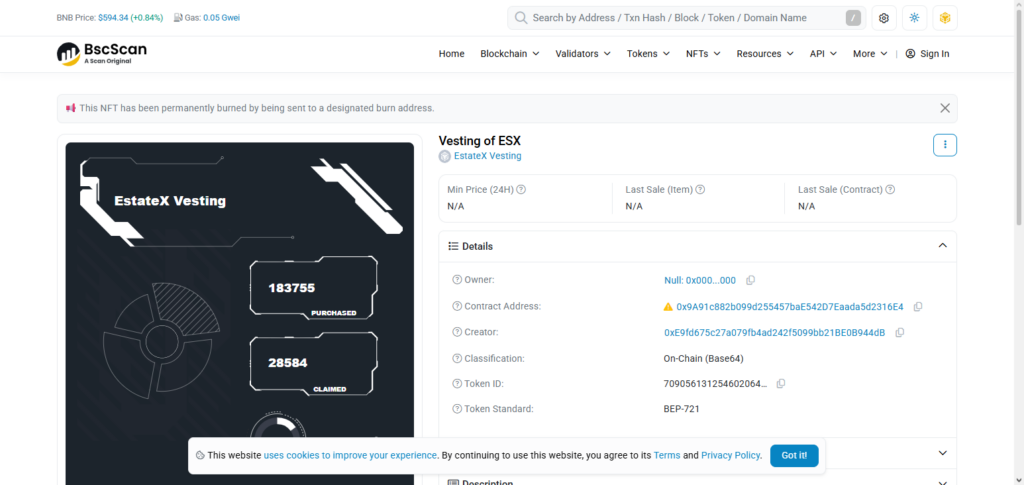Click the EstateX Vesting collection icon
The width and height of the screenshot is (1024, 485).
coord(445,156)
